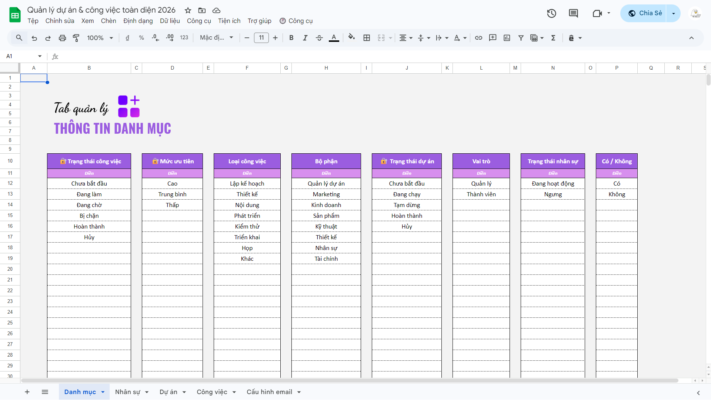Toggle bold formatting
The width and height of the screenshot is (711, 400).
(x=291, y=38)
